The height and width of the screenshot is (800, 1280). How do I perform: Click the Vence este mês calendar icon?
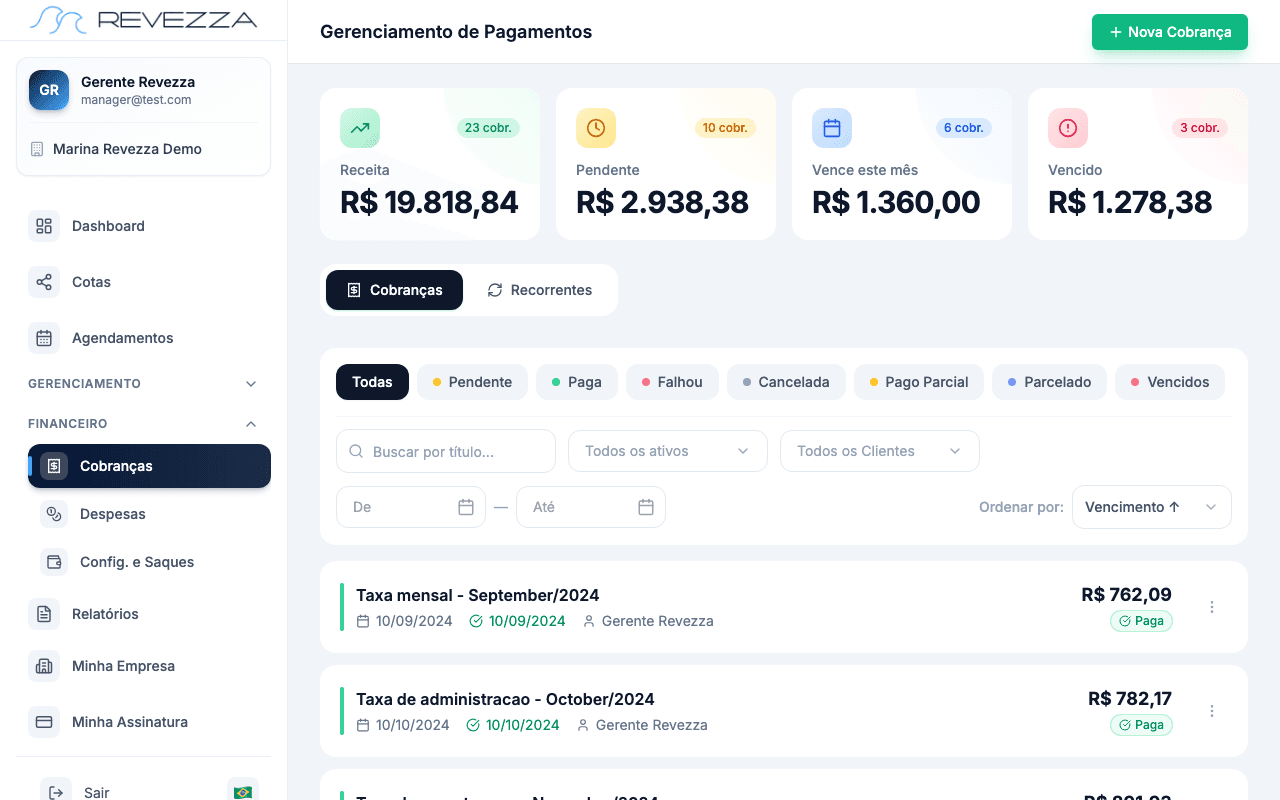pyautogui.click(x=832, y=128)
